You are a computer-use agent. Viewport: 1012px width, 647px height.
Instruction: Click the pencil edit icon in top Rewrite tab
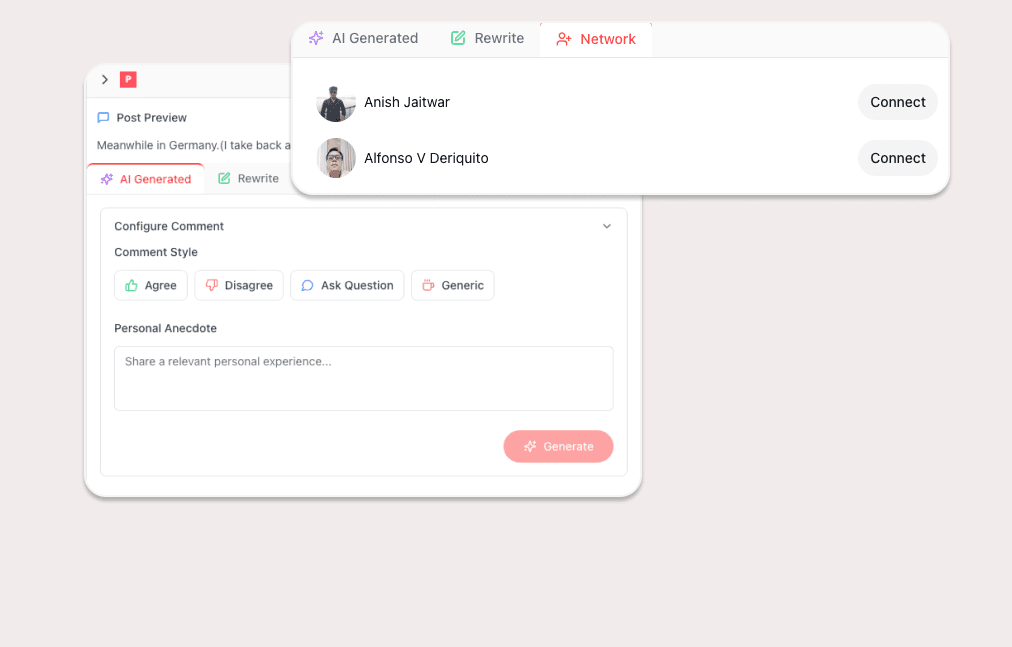click(458, 38)
